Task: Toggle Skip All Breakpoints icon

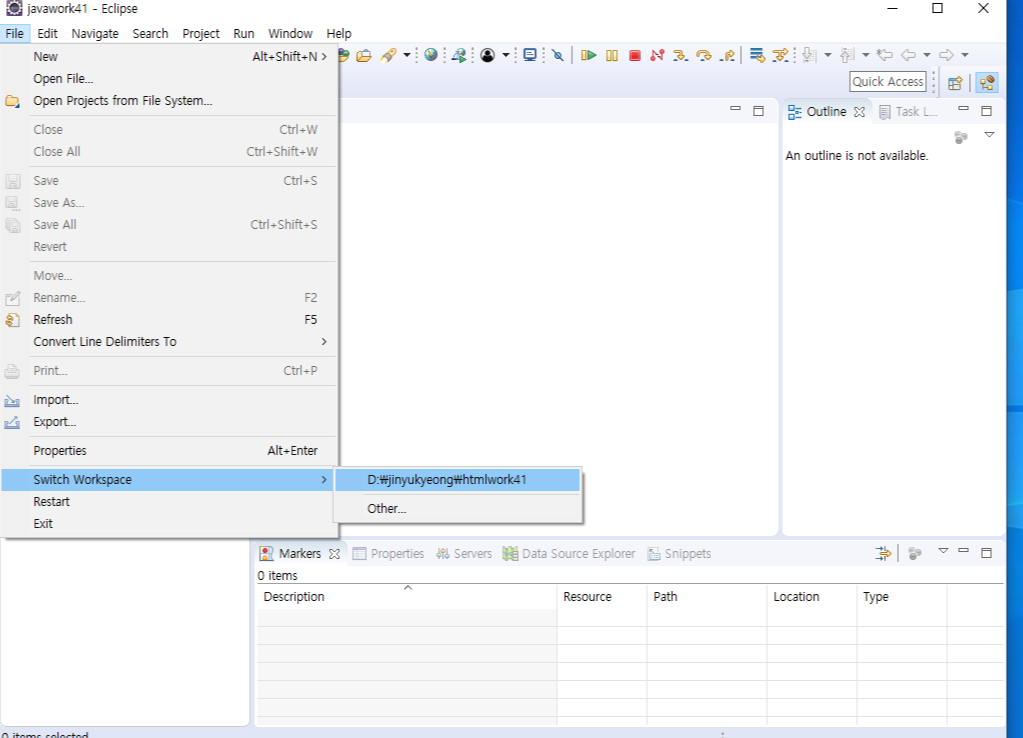Action: [558, 55]
